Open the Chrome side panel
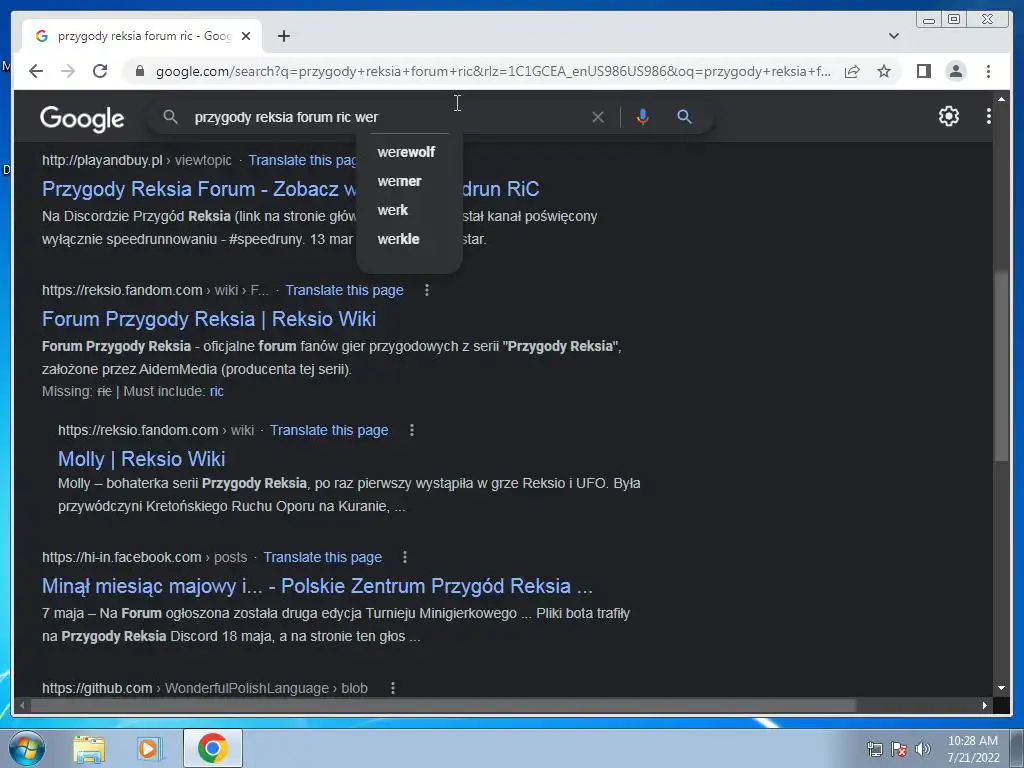The height and width of the screenshot is (768, 1024). pos(923,71)
